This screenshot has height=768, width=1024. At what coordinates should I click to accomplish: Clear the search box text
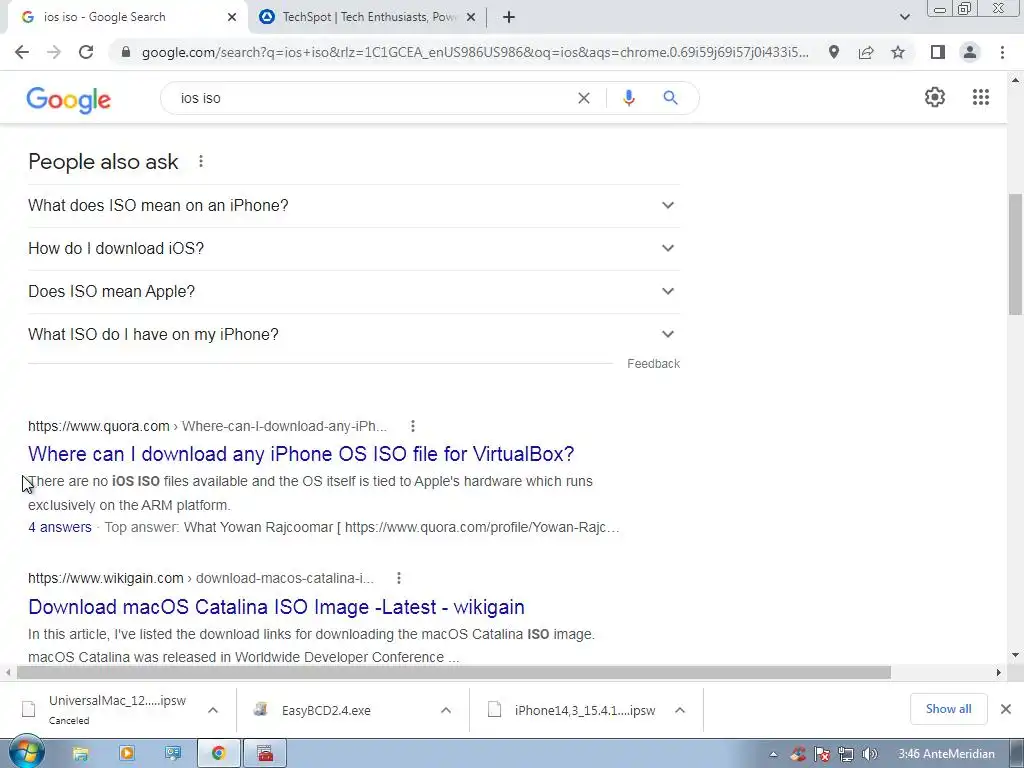pos(584,98)
